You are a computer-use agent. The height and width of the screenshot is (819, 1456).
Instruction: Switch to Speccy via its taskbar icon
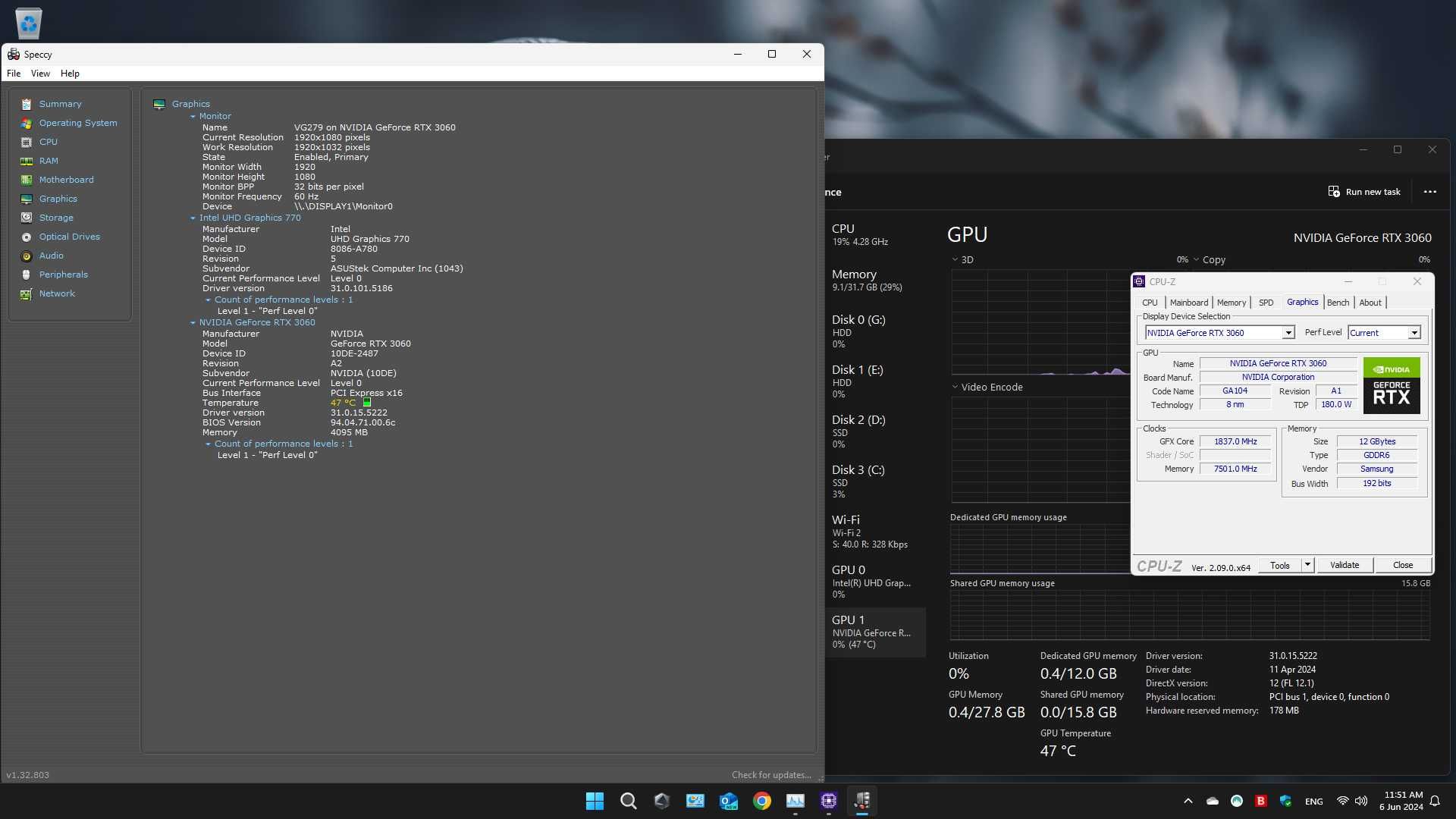coord(862,801)
